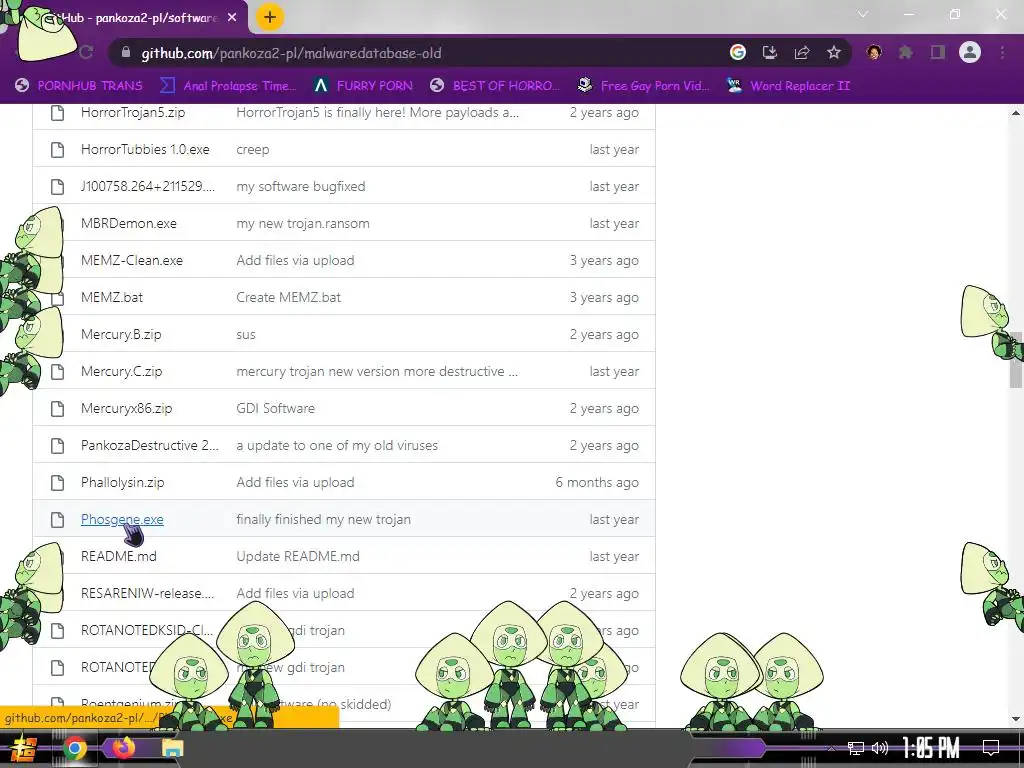Open Mercuryx86.zip file entry
1024x768 pixels.
click(x=127, y=409)
